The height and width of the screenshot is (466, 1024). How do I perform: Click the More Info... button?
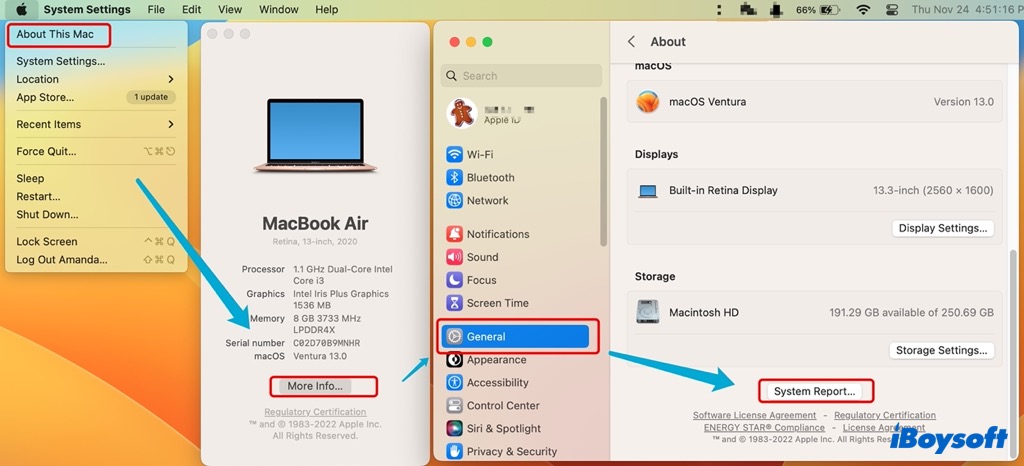(x=315, y=386)
